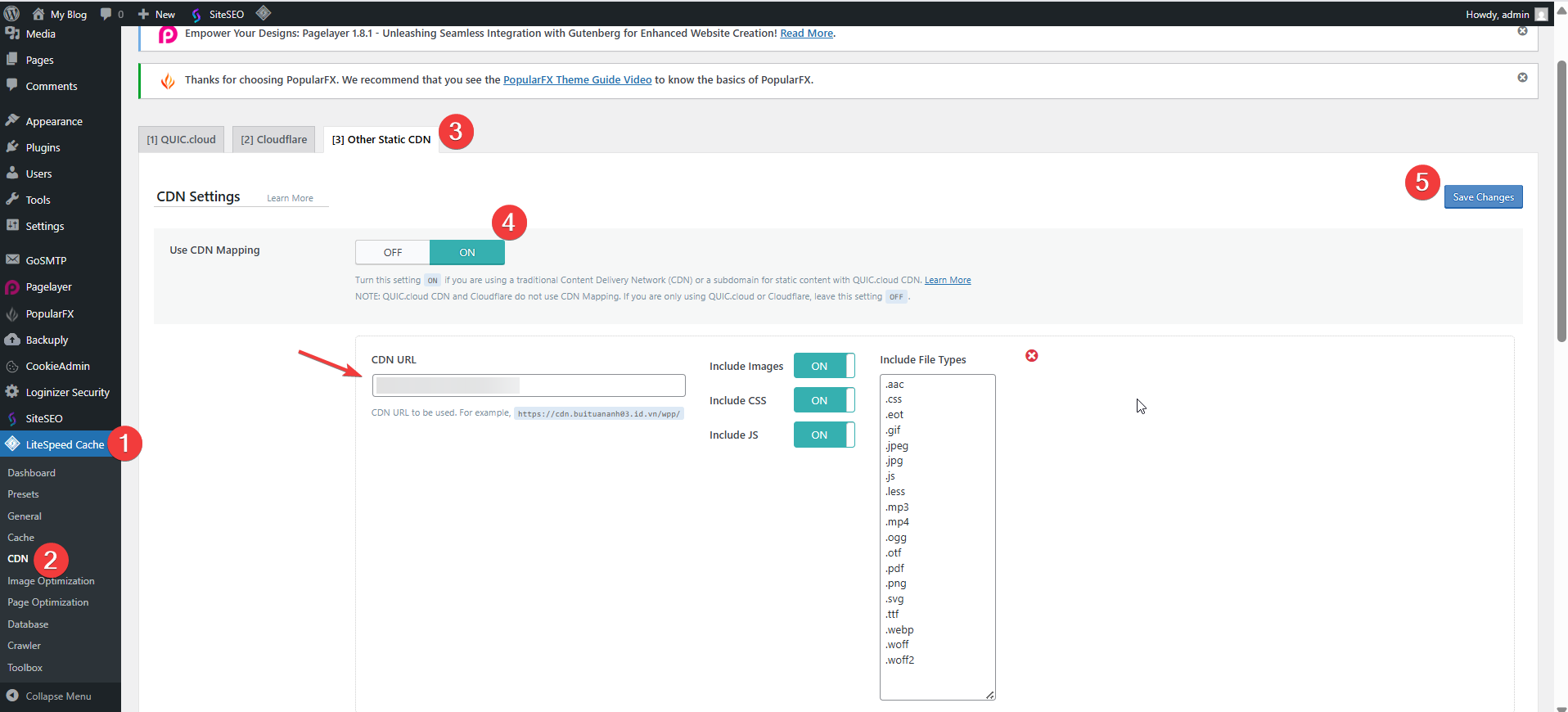Viewport: 1568px width, 712px height.
Task: Select Other Static CDN tab
Action: 381,140
